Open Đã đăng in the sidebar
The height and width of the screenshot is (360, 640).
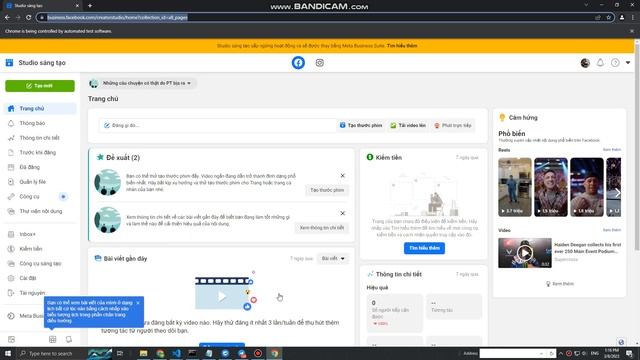(40, 167)
